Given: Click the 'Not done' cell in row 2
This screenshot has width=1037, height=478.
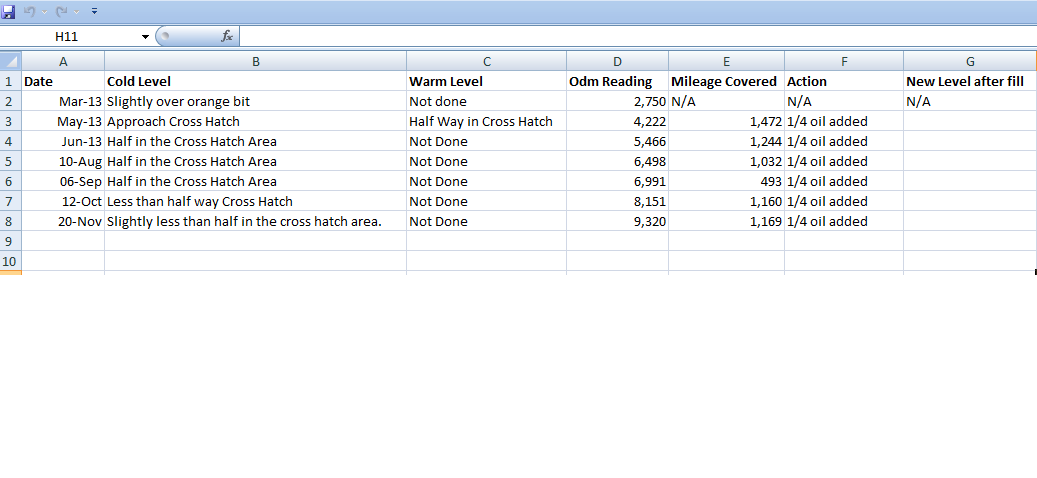Looking at the screenshot, I should click(x=487, y=101).
